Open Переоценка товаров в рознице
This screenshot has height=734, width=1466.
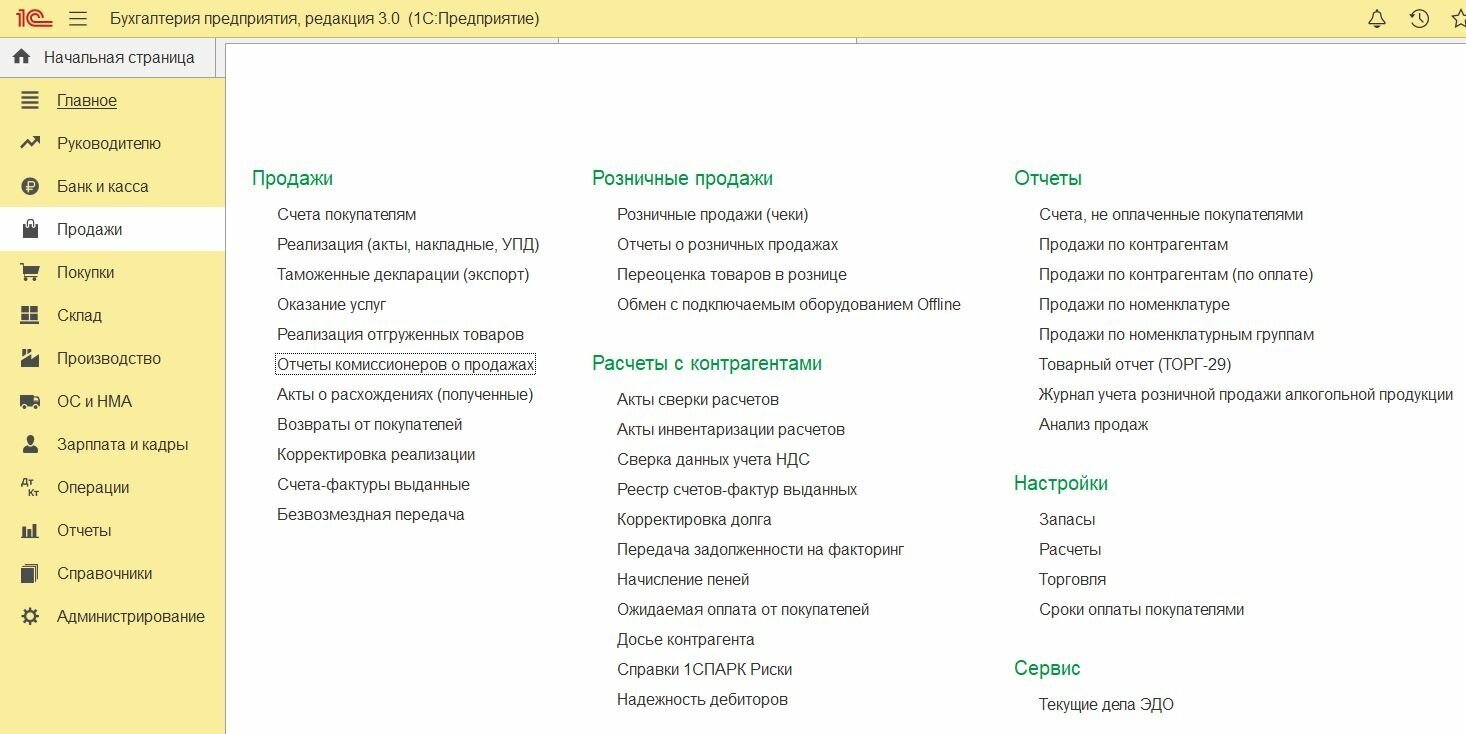(732, 274)
